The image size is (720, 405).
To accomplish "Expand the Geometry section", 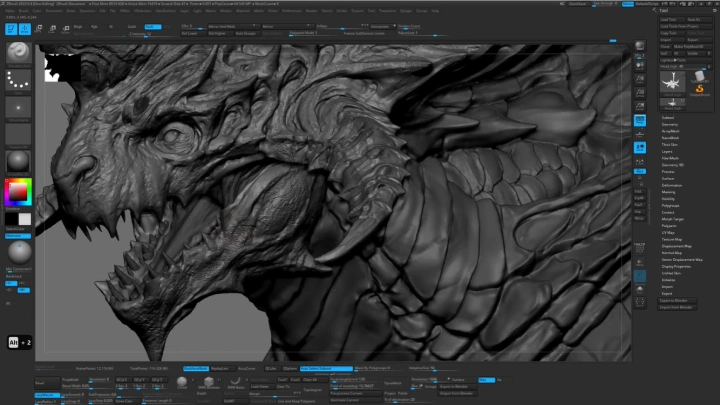I will click(669, 124).
